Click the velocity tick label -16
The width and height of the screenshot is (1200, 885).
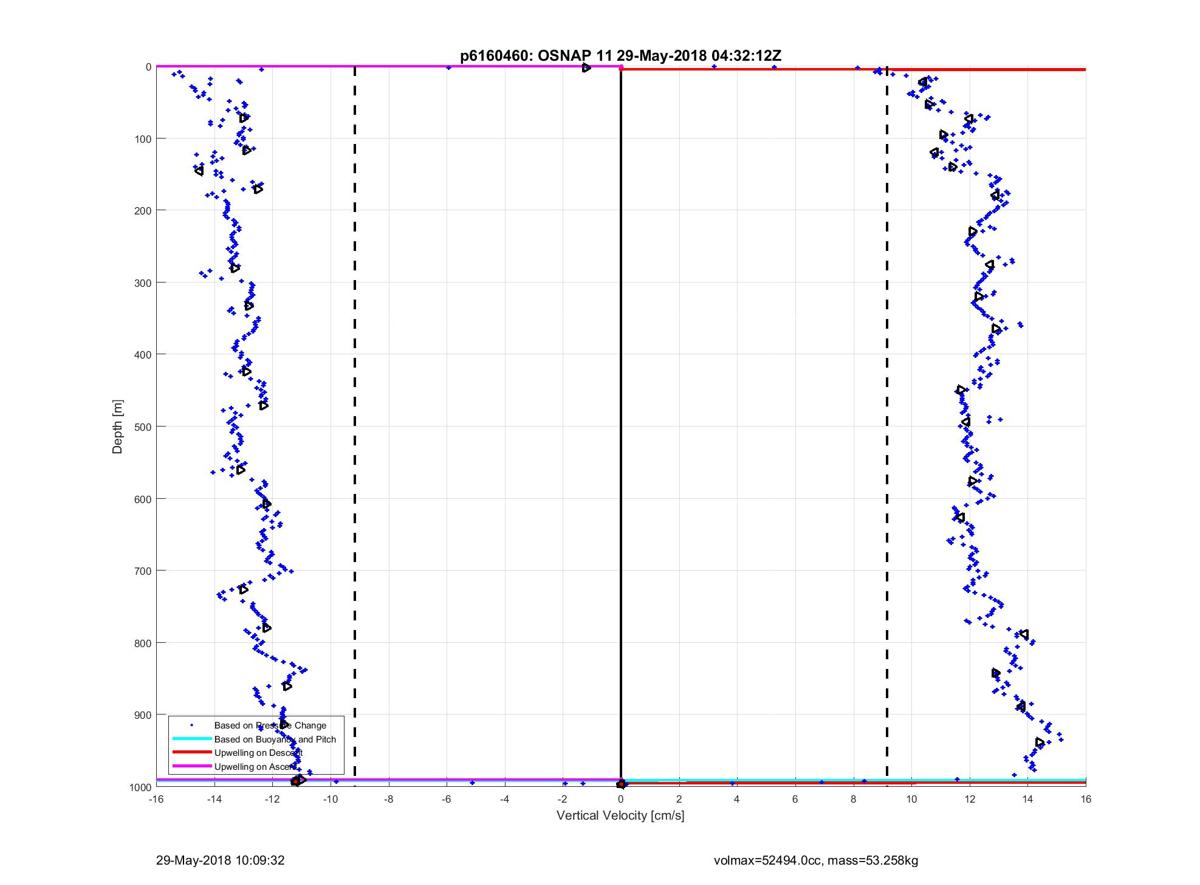pyautogui.click(x=155, y=799)
